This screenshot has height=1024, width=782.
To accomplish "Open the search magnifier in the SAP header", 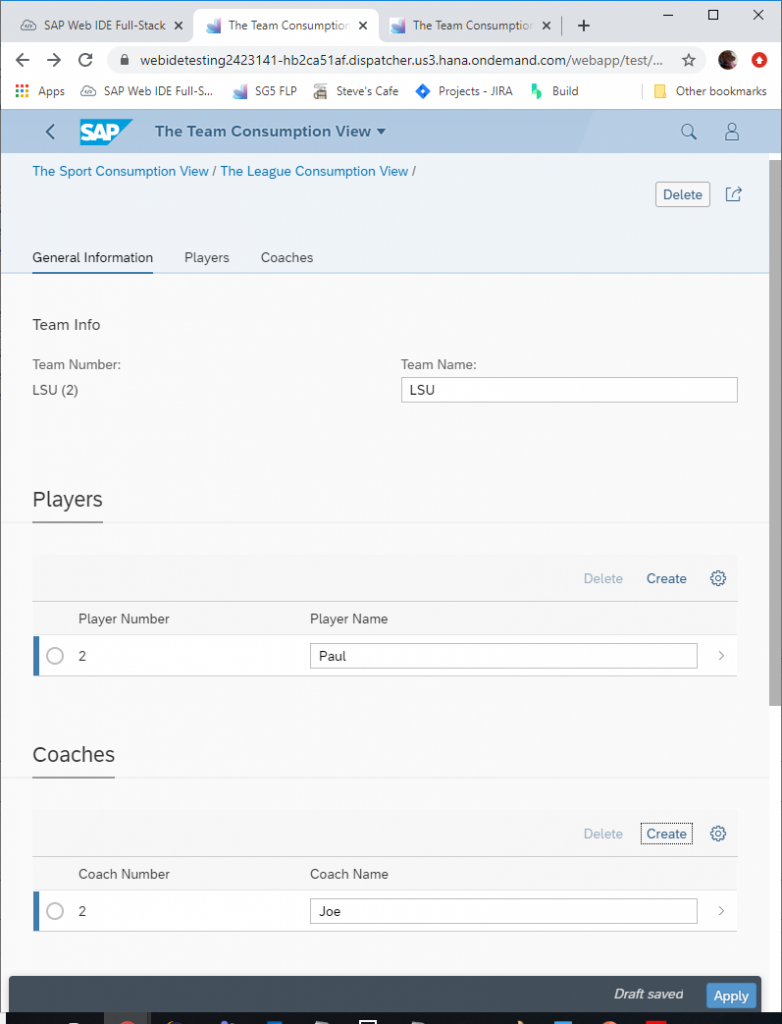I will coord(689,132).
